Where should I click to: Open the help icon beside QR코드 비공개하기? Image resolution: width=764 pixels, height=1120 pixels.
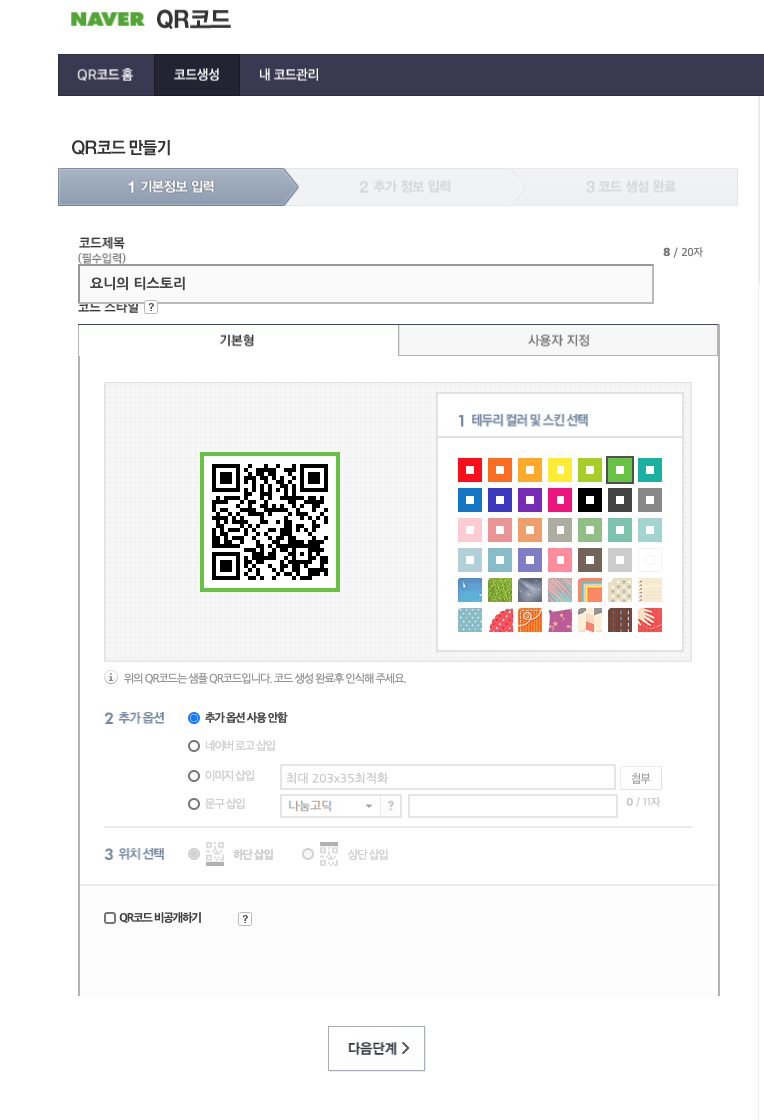pyautogui.click(x=245, y=919)
